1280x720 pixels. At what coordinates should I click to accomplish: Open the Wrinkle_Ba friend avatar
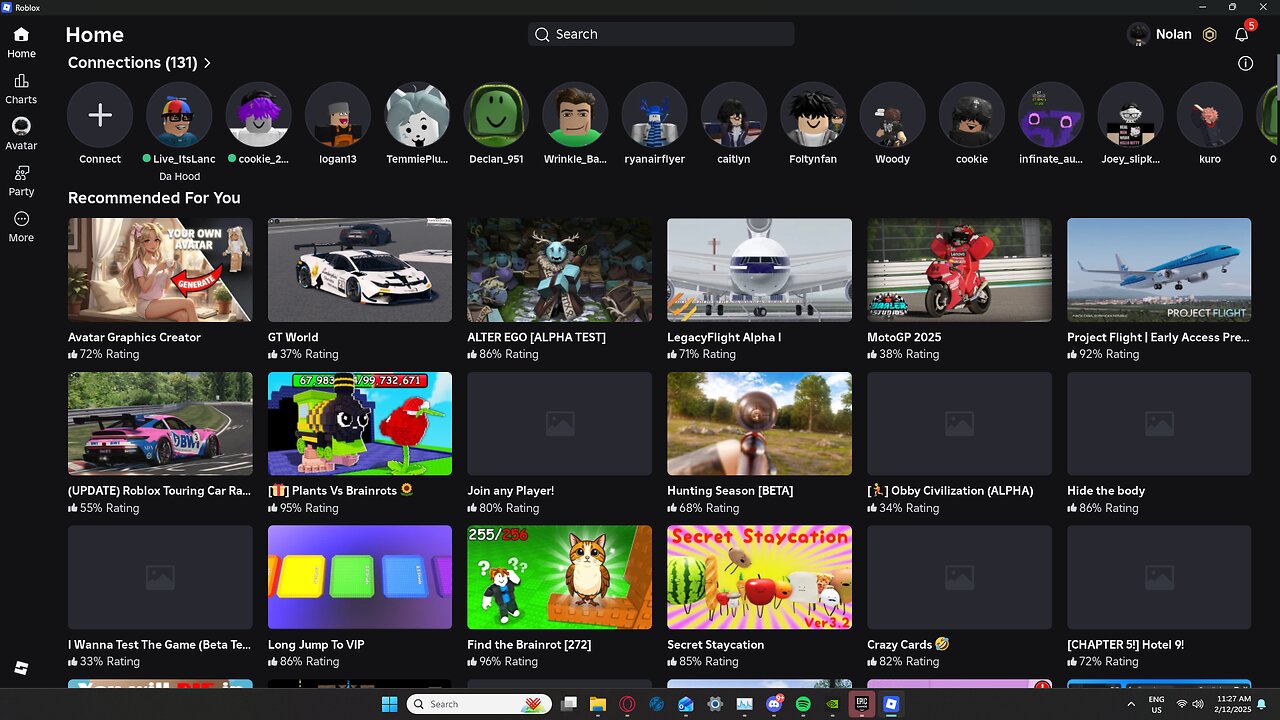(575, 115)
